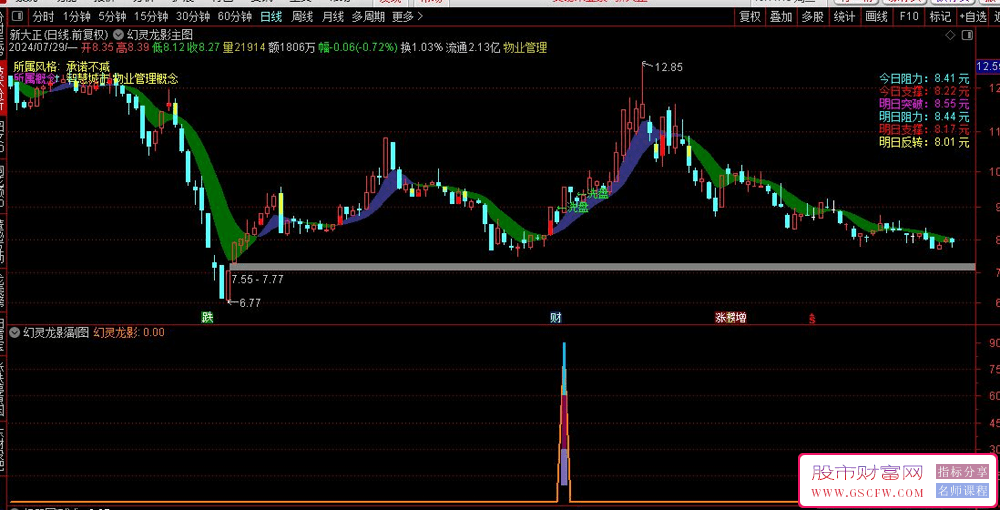
Task: Click the 标记 mark button
Action: coord(940,17)
